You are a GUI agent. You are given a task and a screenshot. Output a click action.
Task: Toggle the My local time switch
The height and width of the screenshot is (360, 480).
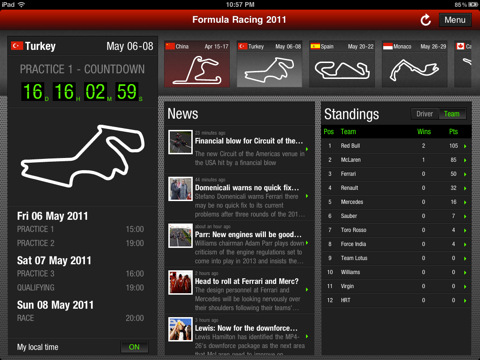[134, 347]
